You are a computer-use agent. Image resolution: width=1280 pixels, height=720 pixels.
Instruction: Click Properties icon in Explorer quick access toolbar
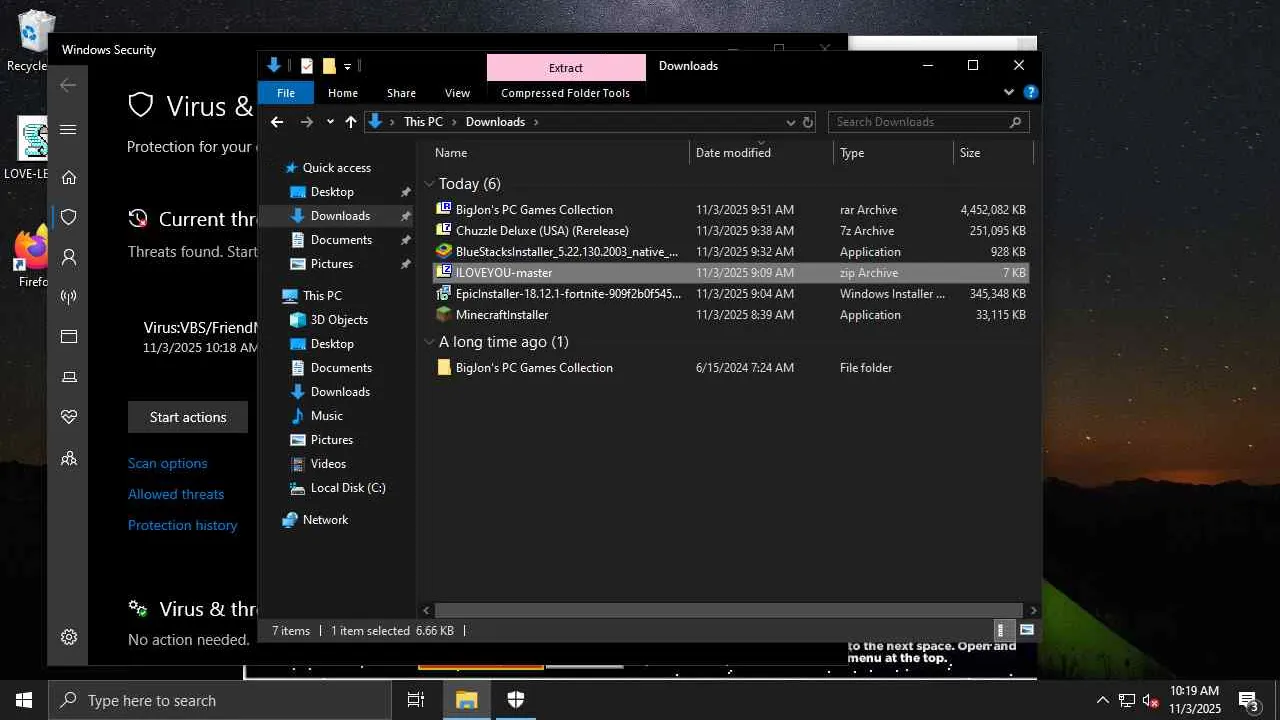tap(307, 66)
